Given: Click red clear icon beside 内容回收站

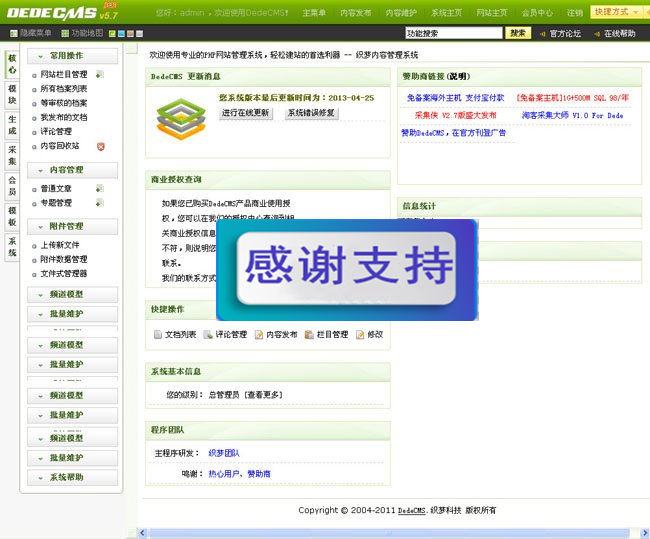Looking at the screenshot, I should [x=100, y=146].
